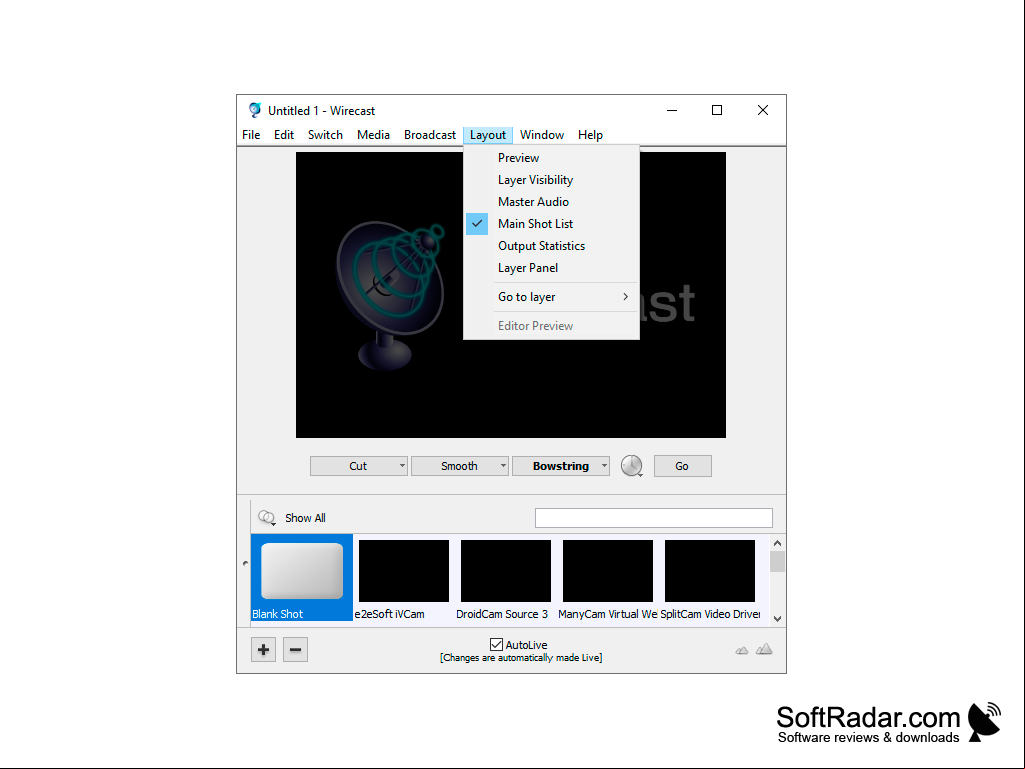Select the SplitCam Video Driver shot
Screen dimensions: 1025x769
click(x=710, y=577)
